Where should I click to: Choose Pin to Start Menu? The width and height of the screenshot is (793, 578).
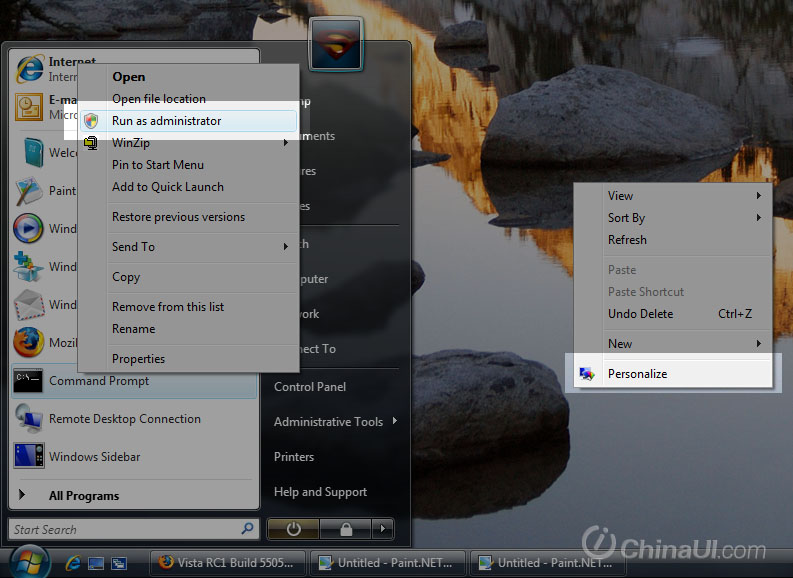click(x=188, y=165)
